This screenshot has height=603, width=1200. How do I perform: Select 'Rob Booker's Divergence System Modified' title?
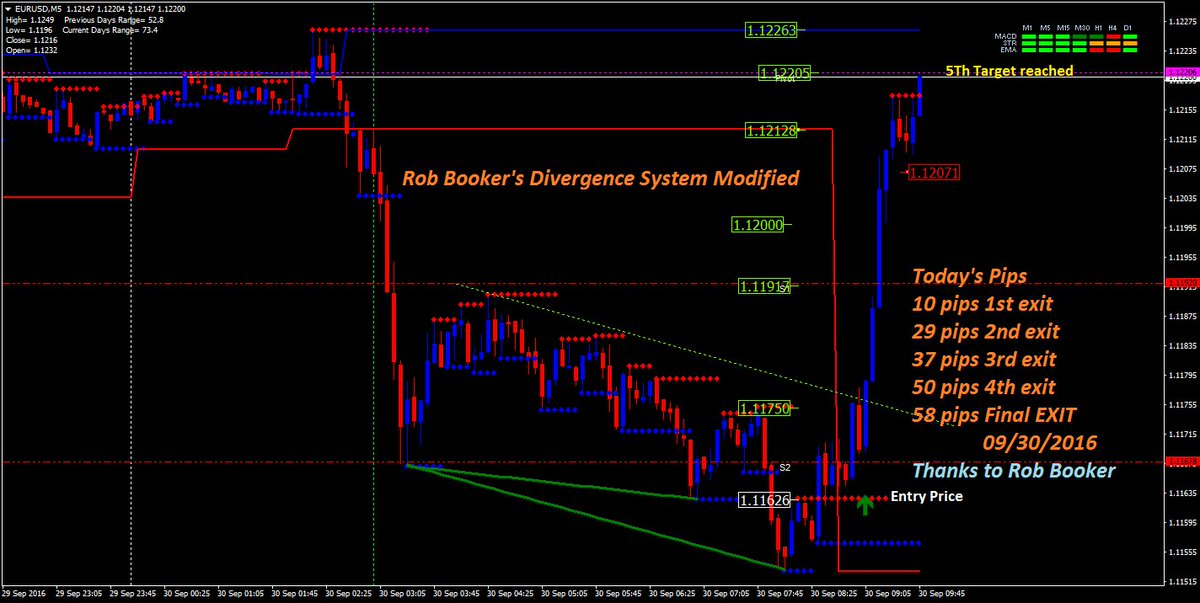(x=600, y=179)
